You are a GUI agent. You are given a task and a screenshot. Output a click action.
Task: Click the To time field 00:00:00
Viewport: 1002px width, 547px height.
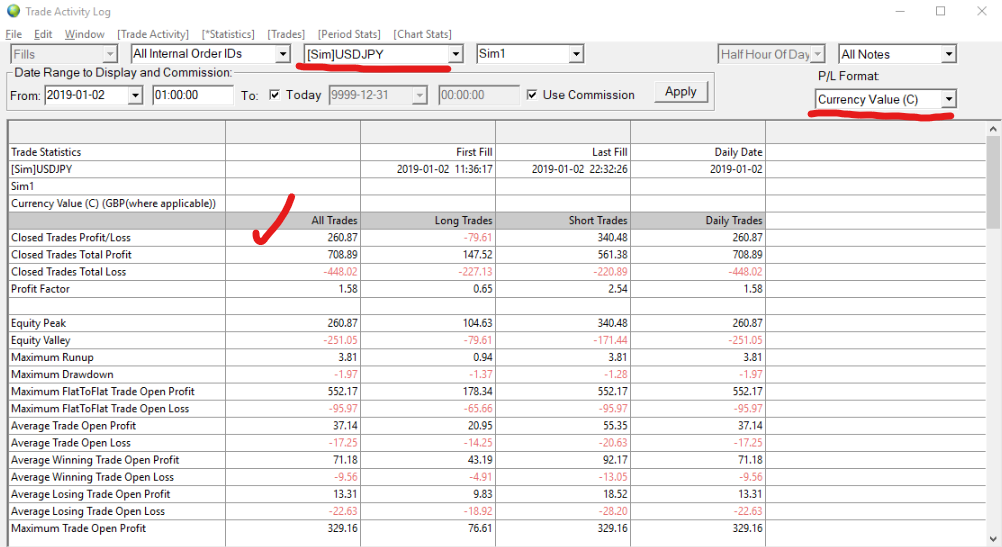click(x=479, y=95)
